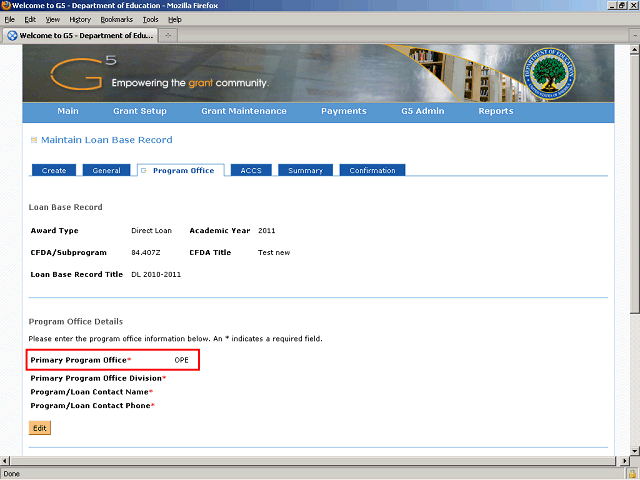Click the title value DL 2010-2011
640x480 pixels.
pos(156,275)
